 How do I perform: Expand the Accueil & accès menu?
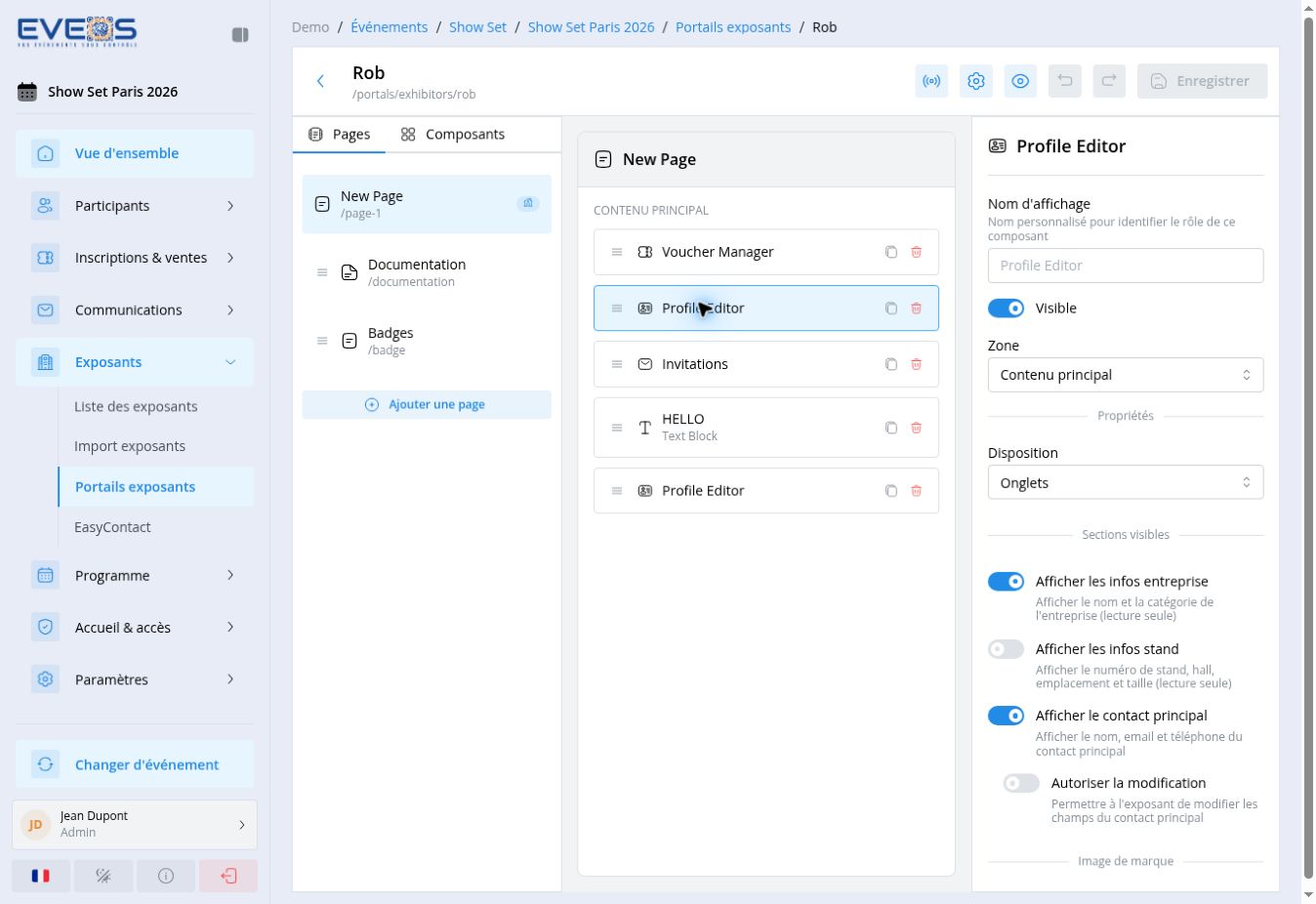tap(135, 628)
